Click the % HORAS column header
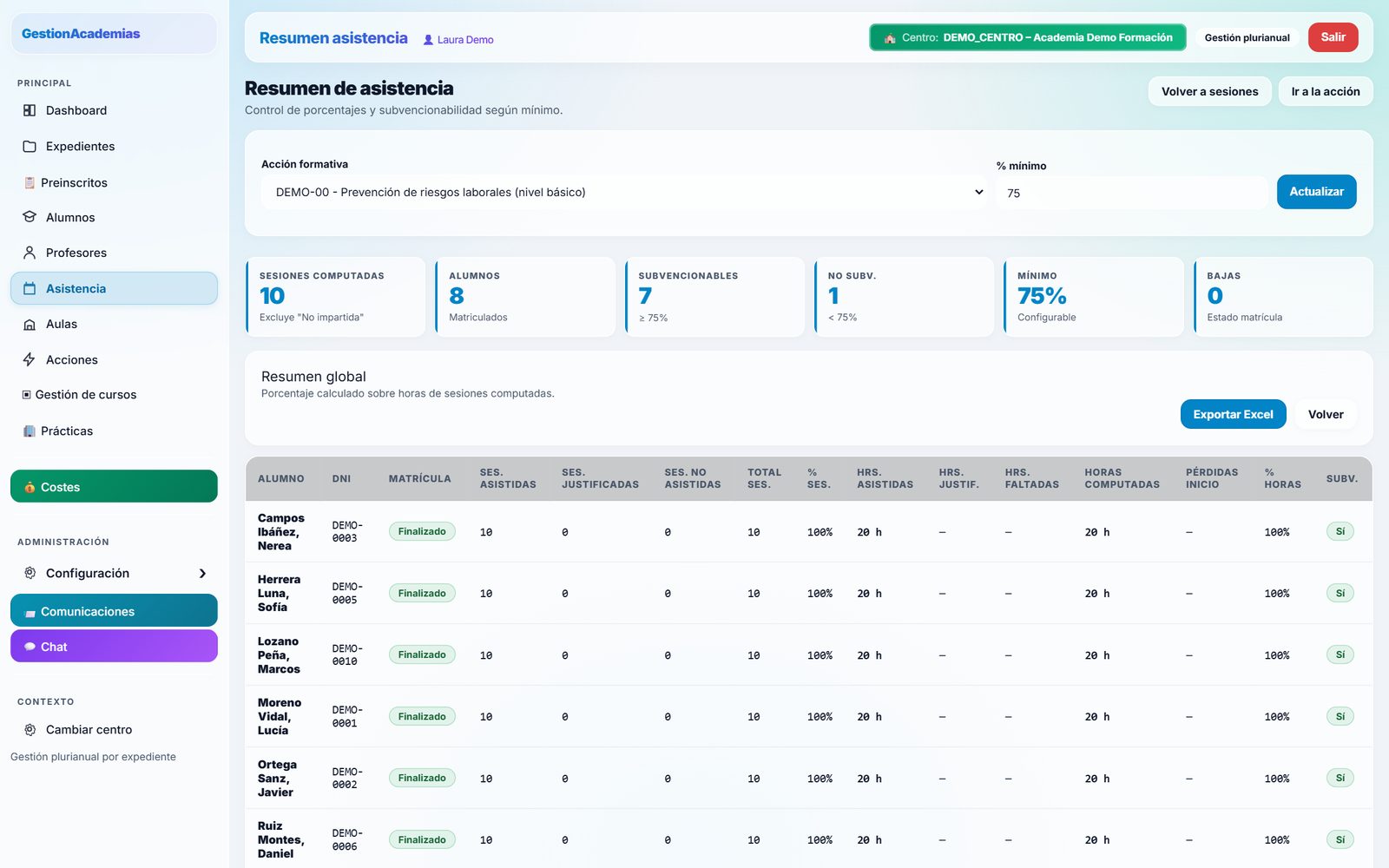 1282,478
